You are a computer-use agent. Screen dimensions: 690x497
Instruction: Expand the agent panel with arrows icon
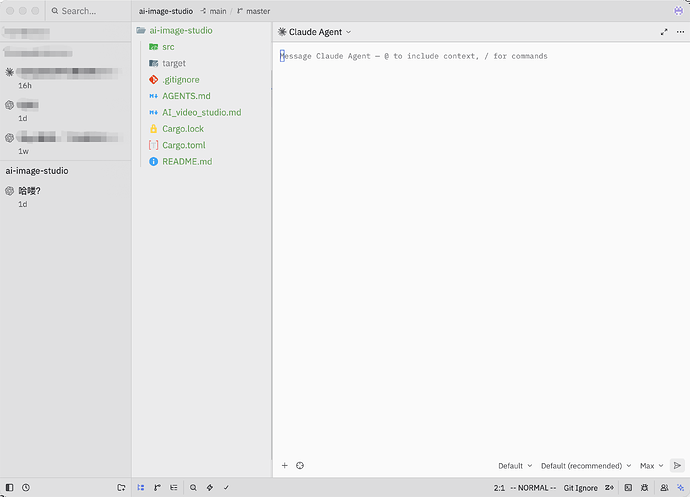click(664, 32)
